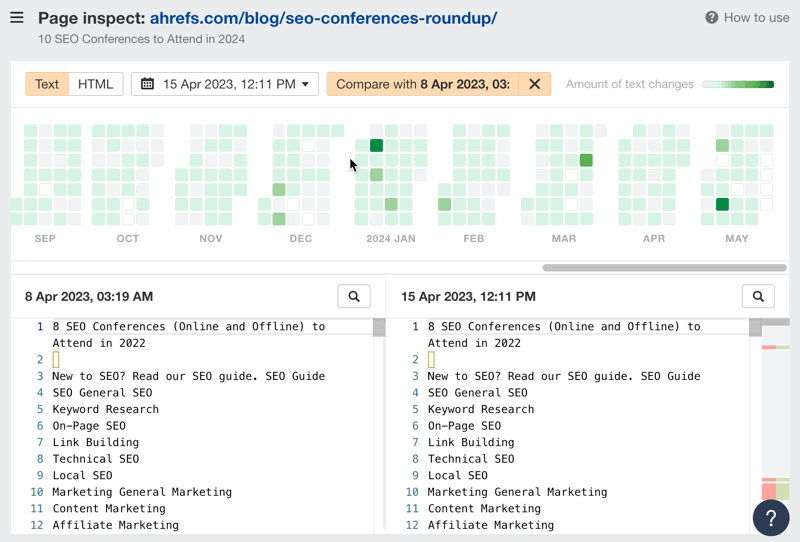The width and height of the screenshot is (800, 542).
Task: Click the How to use help icon
Action: (711, 17)
